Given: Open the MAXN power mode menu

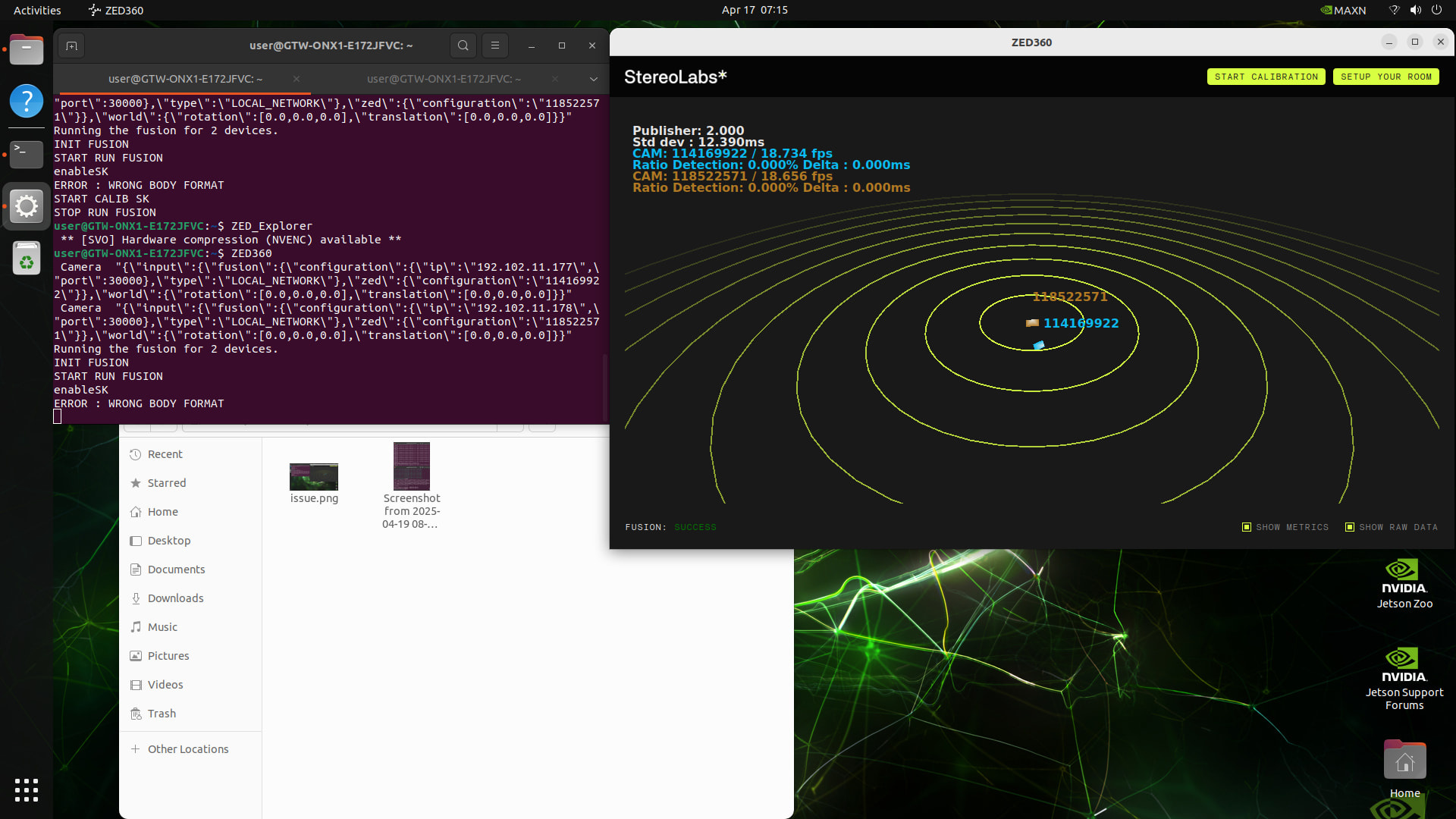Looking at the screenshot, I should pos(1343,10).
